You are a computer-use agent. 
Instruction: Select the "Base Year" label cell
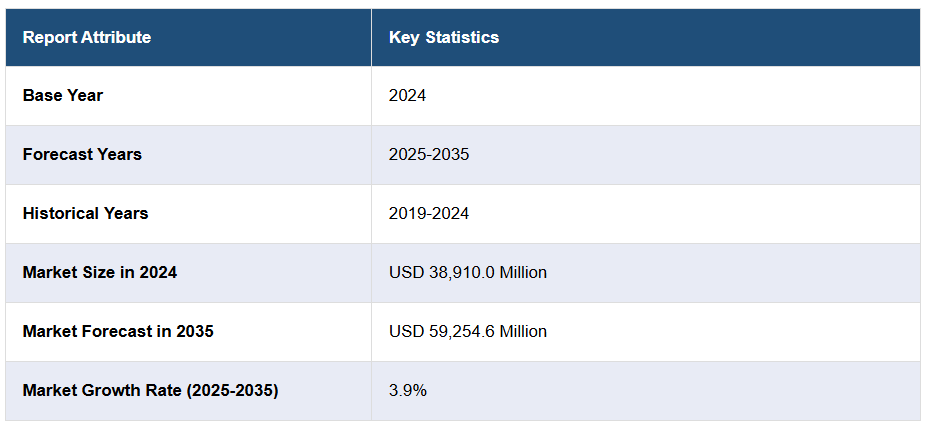(63, 96)
